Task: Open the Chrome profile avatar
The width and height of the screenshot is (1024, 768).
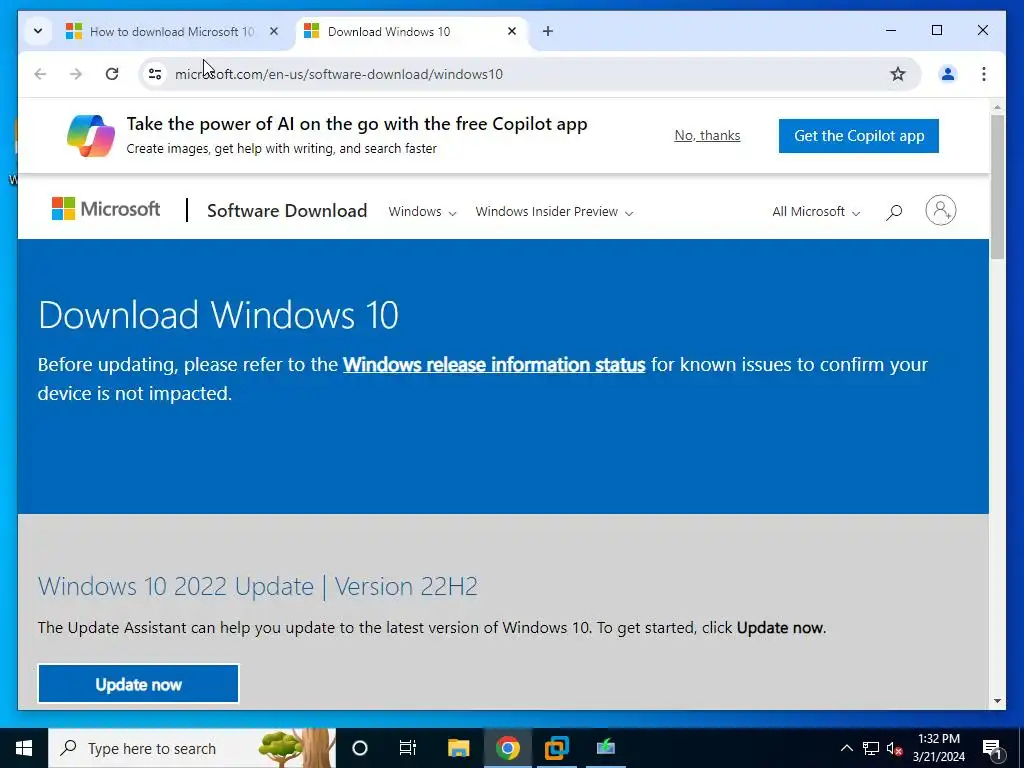Action: 948,74
